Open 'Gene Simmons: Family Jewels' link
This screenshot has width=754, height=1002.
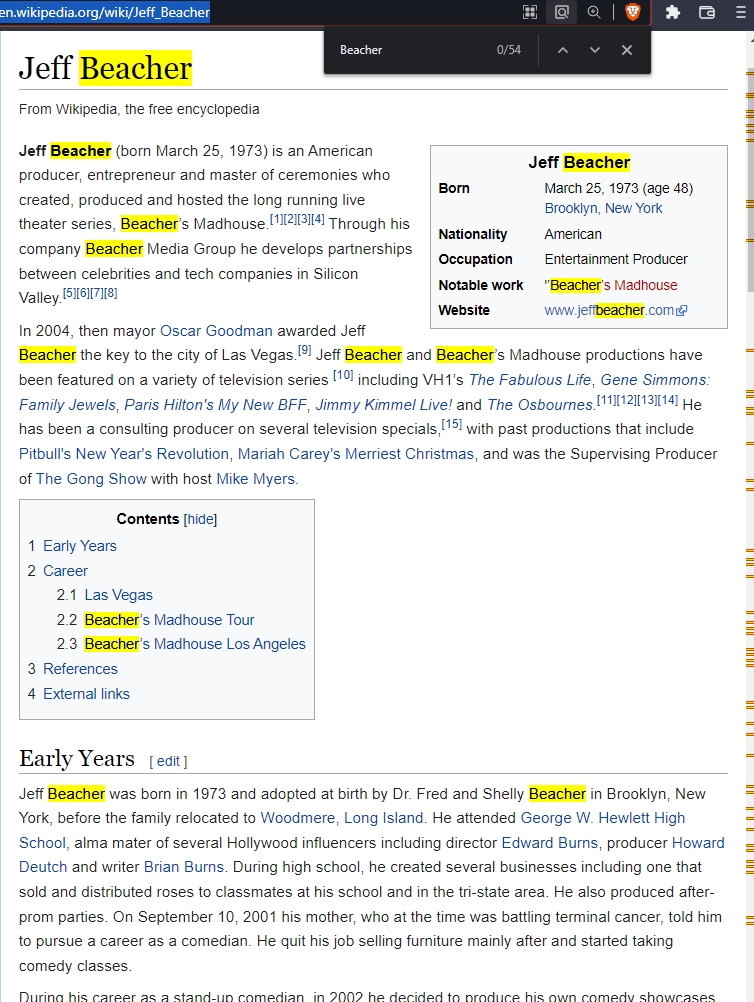pos(655,380)
